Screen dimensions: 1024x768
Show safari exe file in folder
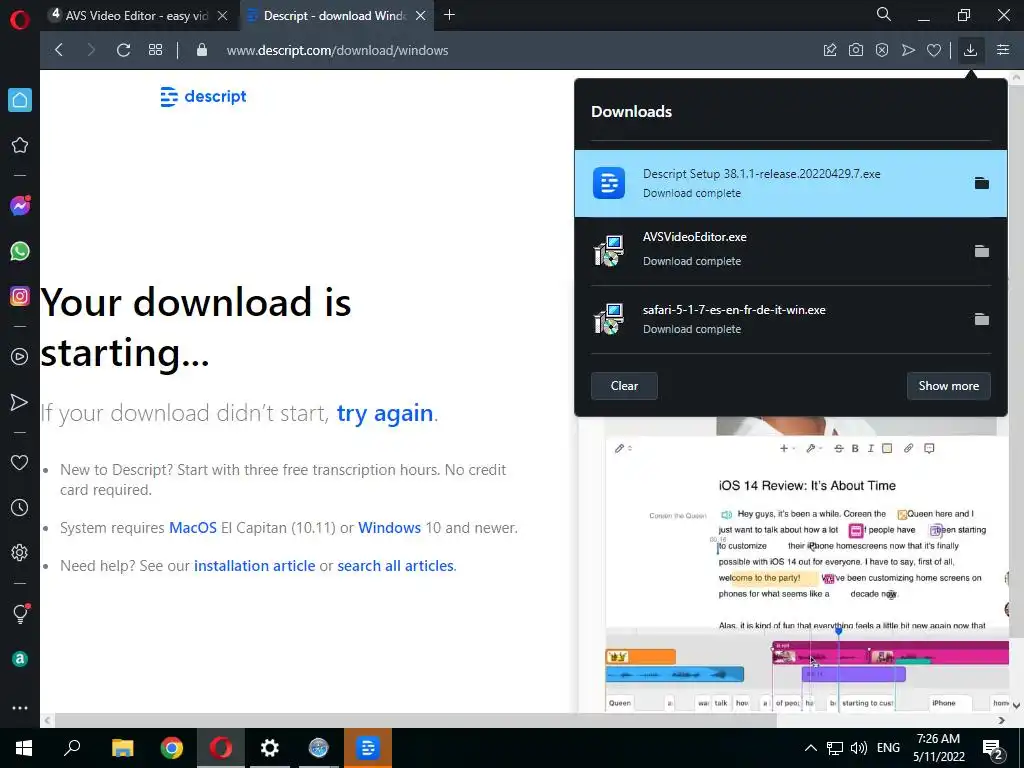tap(982, 319)
